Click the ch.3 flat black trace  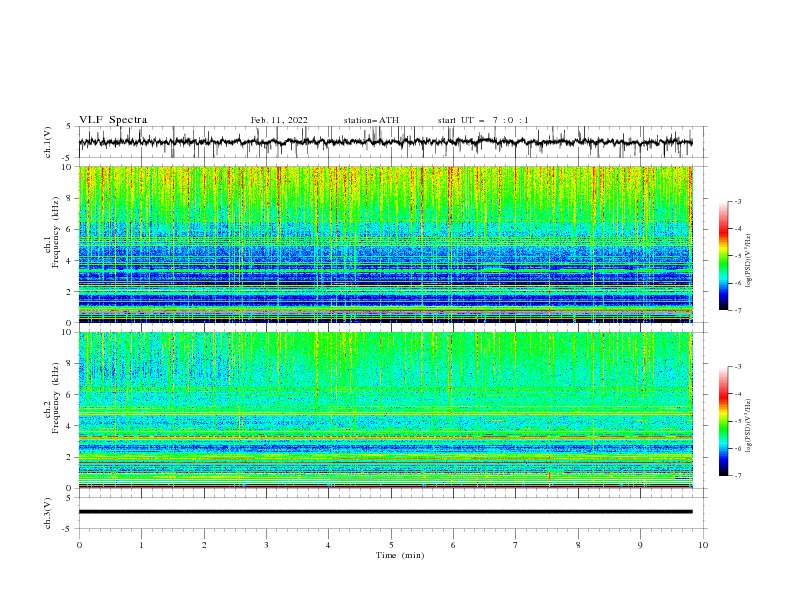point(385,512)
